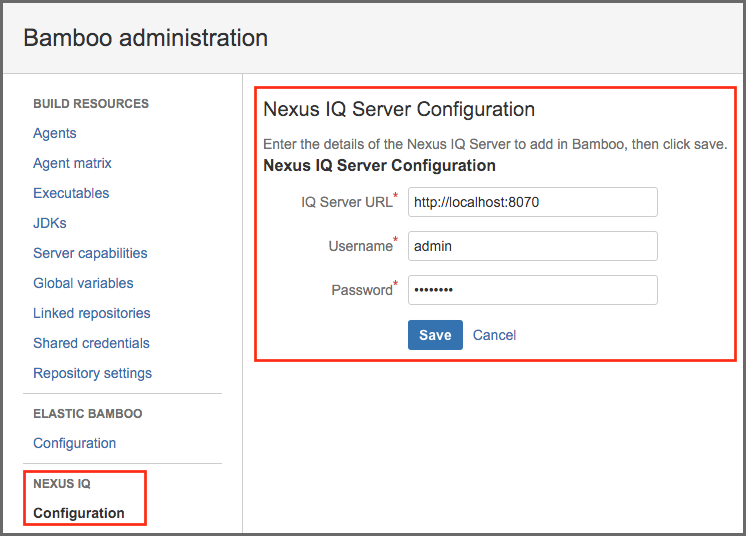Navigate to Global variables
Viewport: 746px width, 536px height.
pyautogui.click(x=83, y=283)
